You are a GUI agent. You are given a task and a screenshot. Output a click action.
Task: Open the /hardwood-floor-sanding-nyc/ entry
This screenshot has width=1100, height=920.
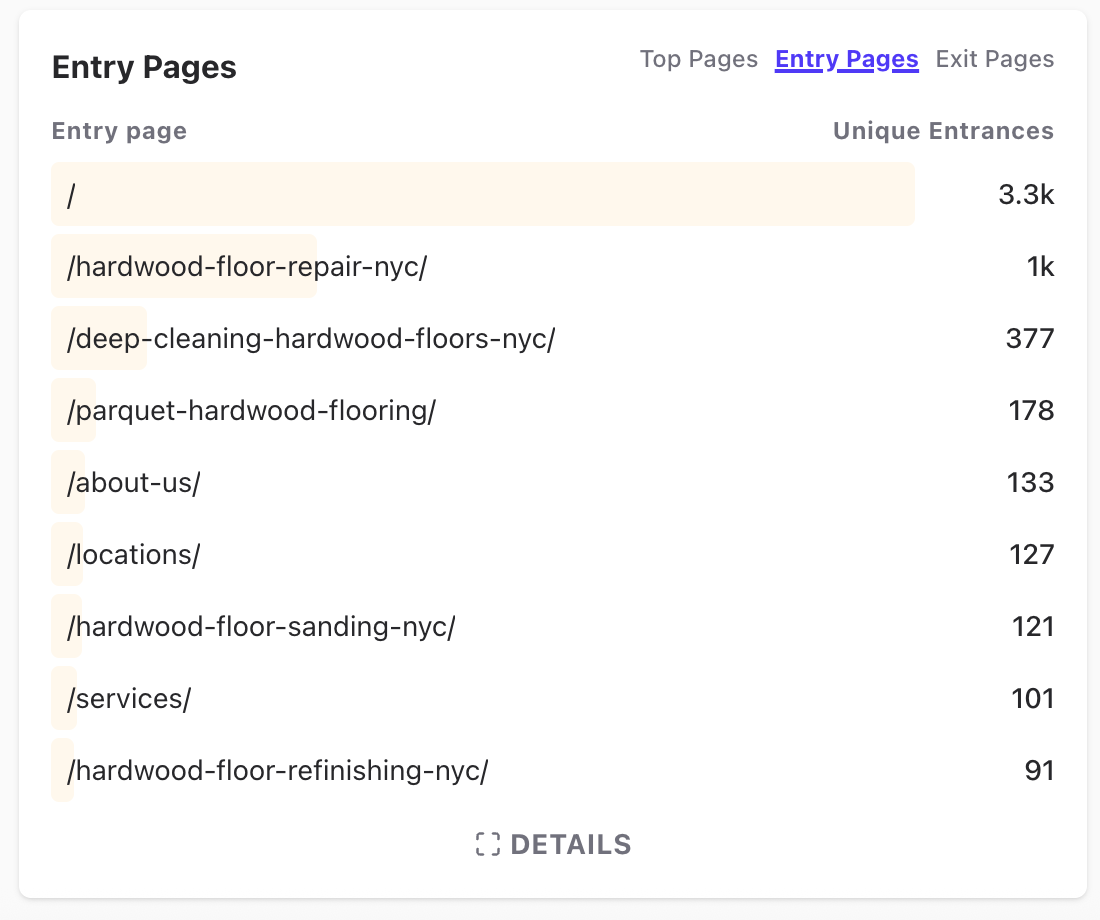coord(261,627)
